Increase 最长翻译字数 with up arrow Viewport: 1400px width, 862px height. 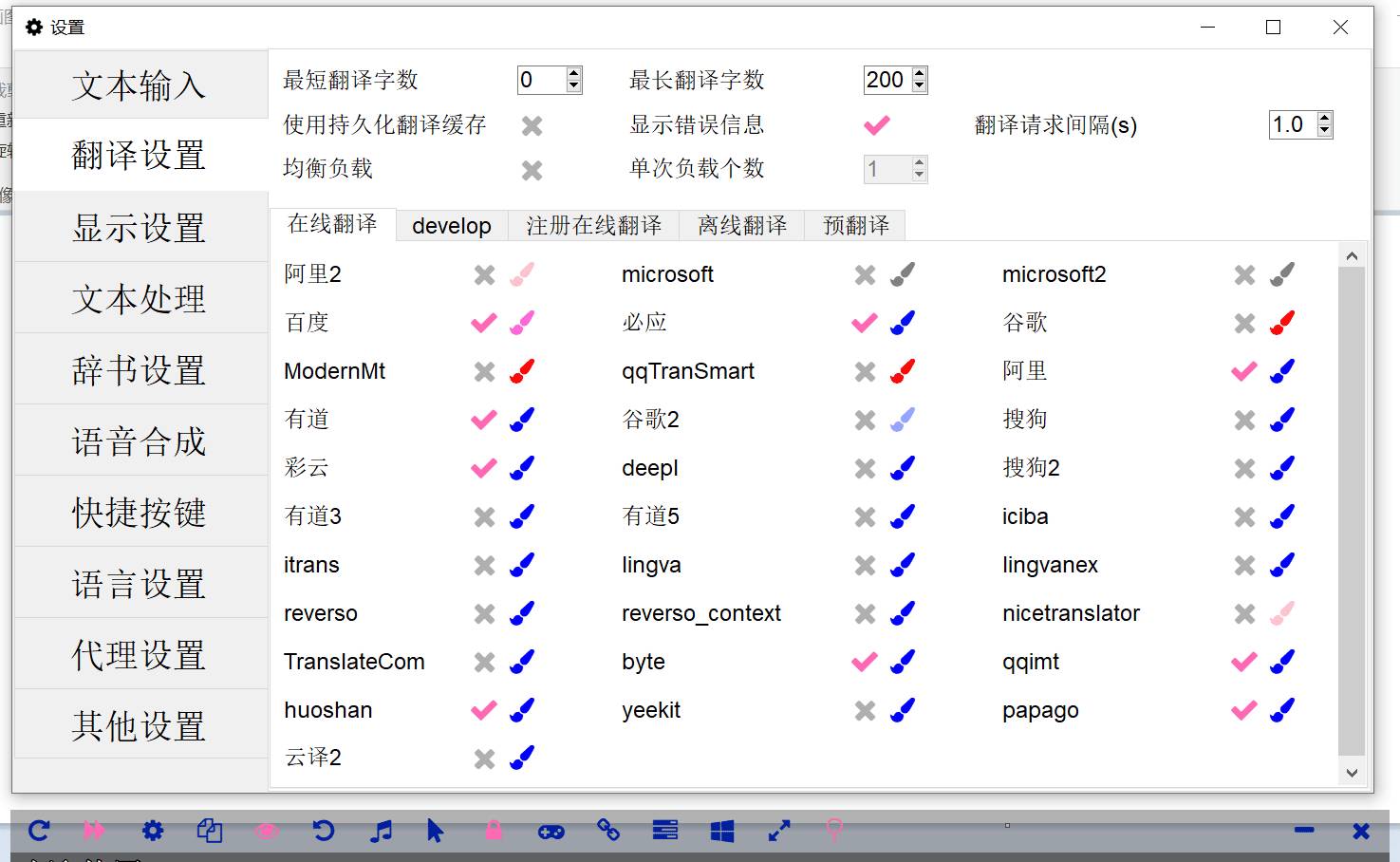coord(919,74)
